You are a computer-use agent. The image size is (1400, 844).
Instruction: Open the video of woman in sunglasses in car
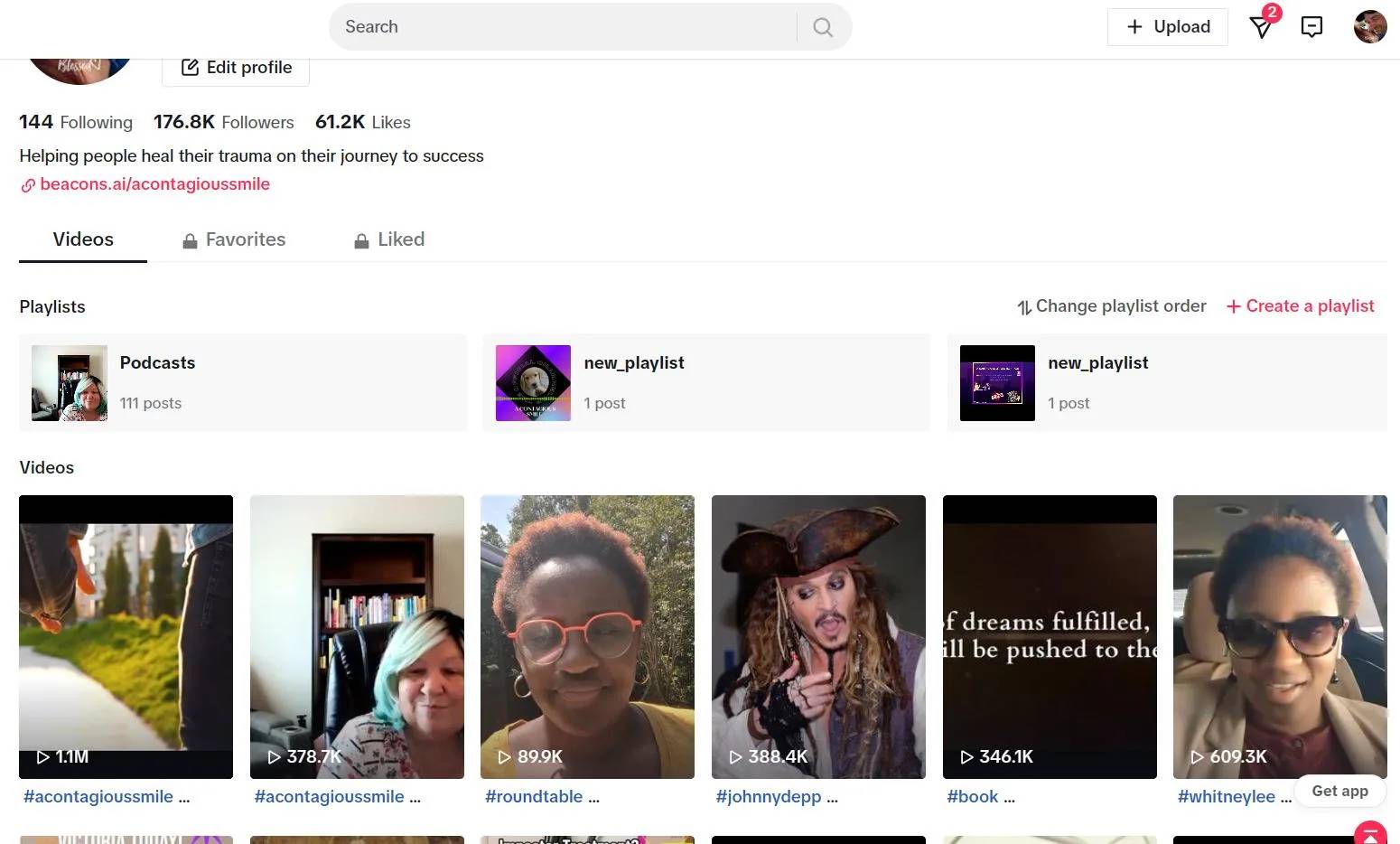tap(1280, 637)
